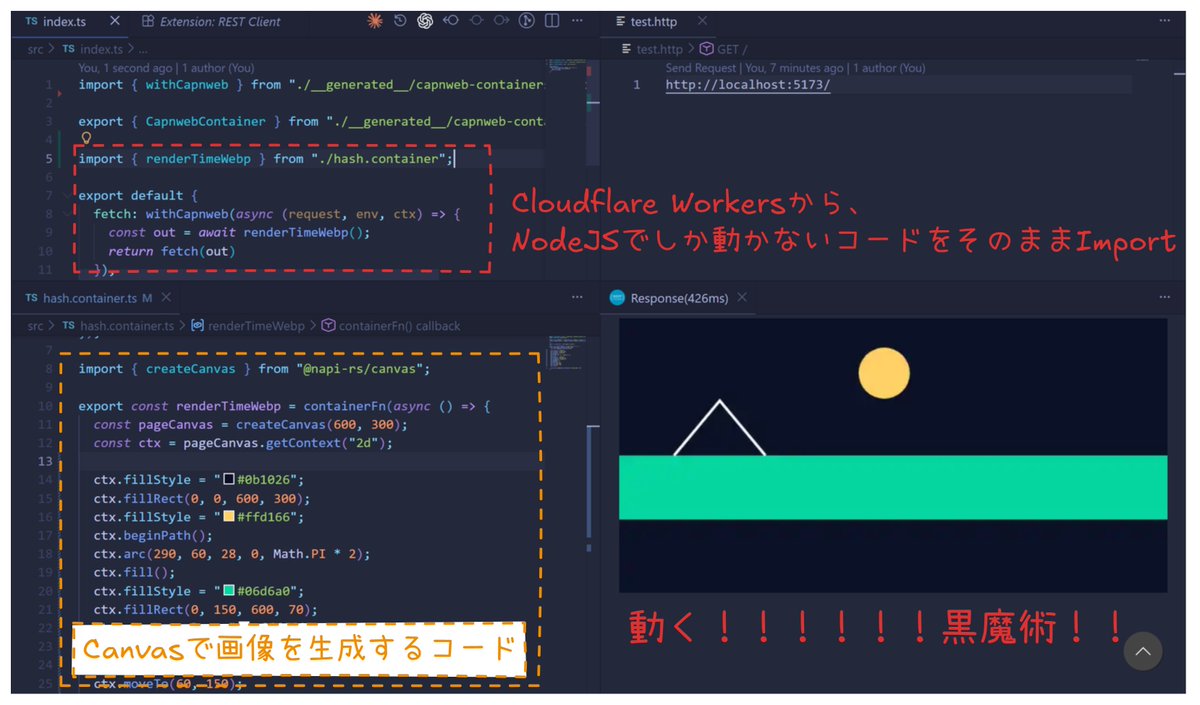Collapse the fetch: withCapnweb fold arrow

66,214
